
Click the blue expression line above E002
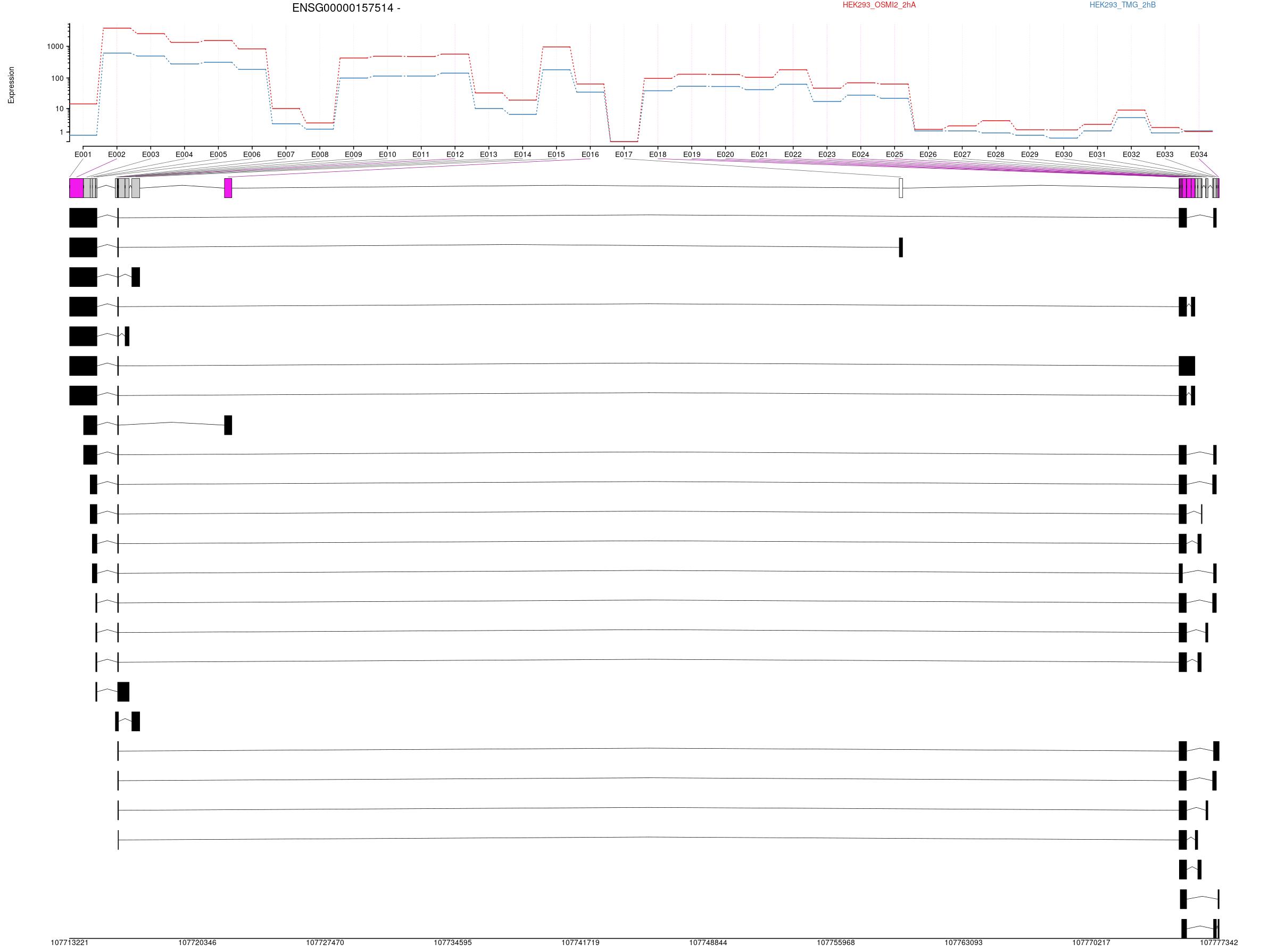click(x=117, y=53)
